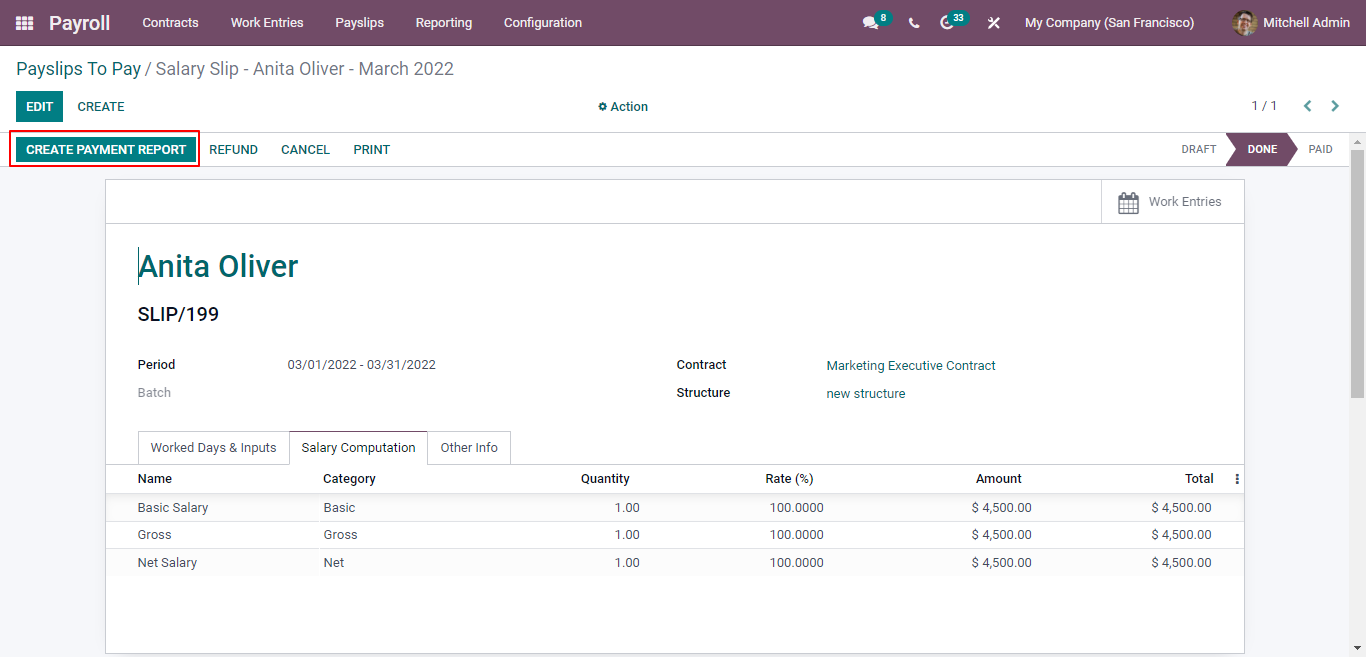Click Create Payment Report button
This screenshot has width=1366, height=657.
pyautogui.click(x=106, y=150)
